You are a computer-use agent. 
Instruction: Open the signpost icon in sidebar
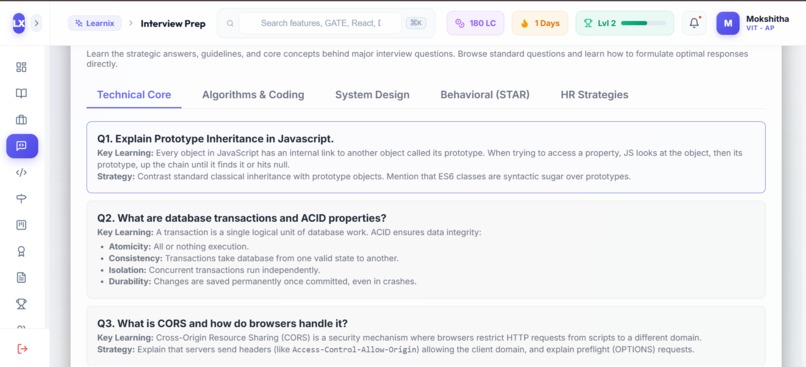pyautogui.click(x=21, y=199)
